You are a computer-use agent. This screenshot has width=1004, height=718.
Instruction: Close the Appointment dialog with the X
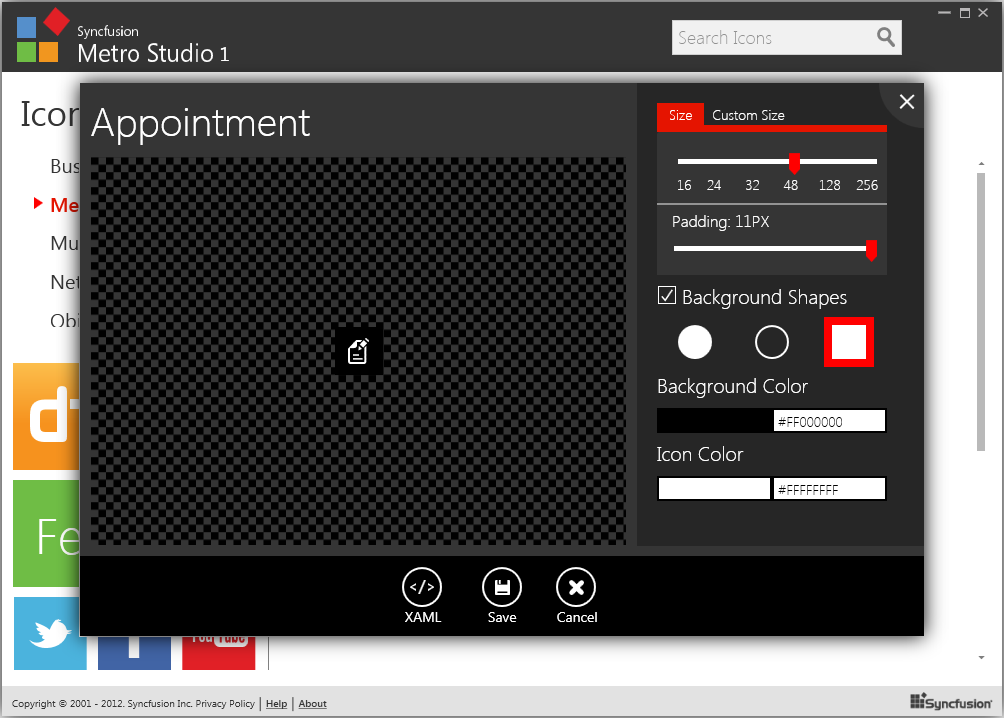pyautogui.click(x=906, y=102)
